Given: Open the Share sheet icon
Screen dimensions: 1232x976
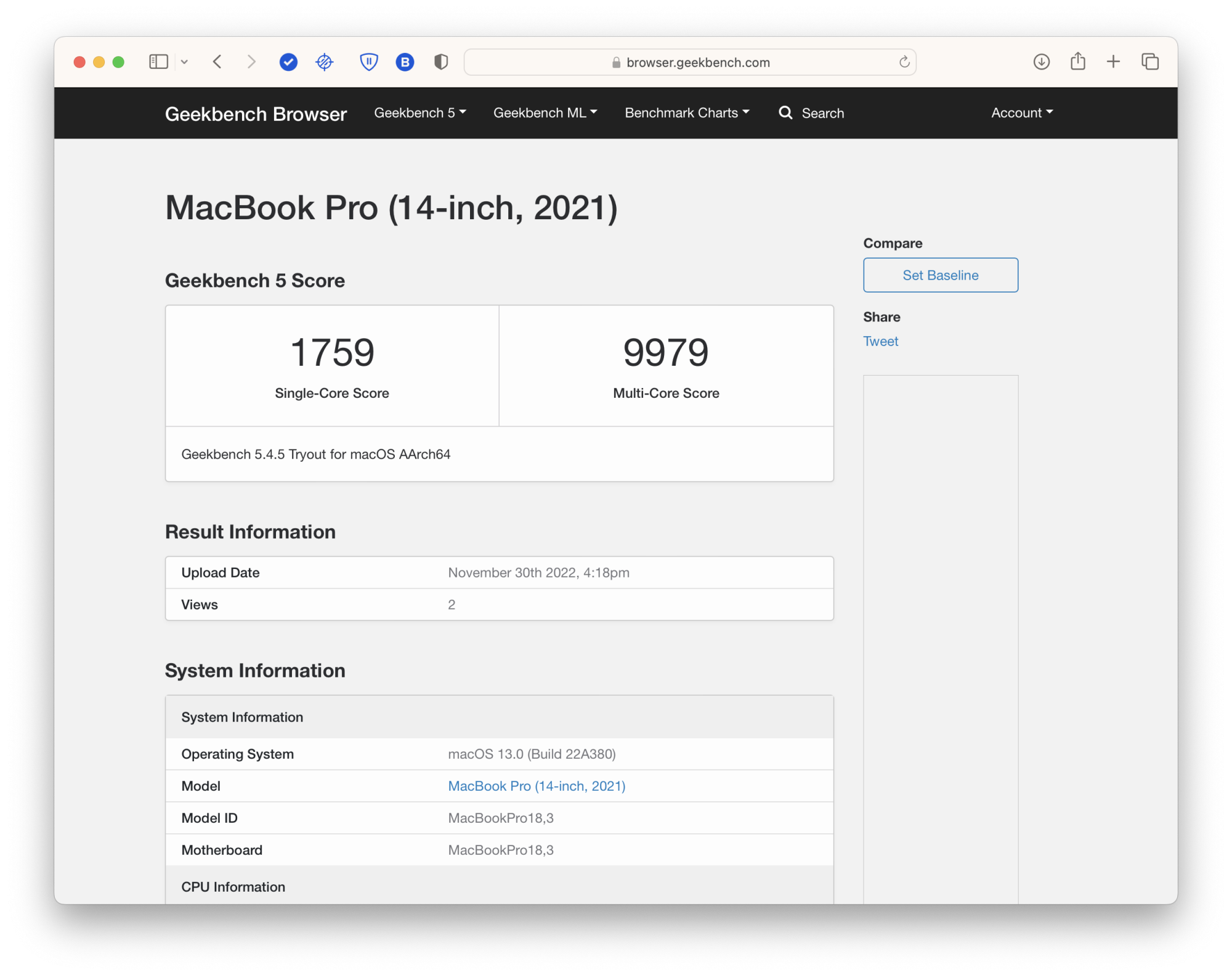Looking at the screenshot, I should coord(1077,62).
